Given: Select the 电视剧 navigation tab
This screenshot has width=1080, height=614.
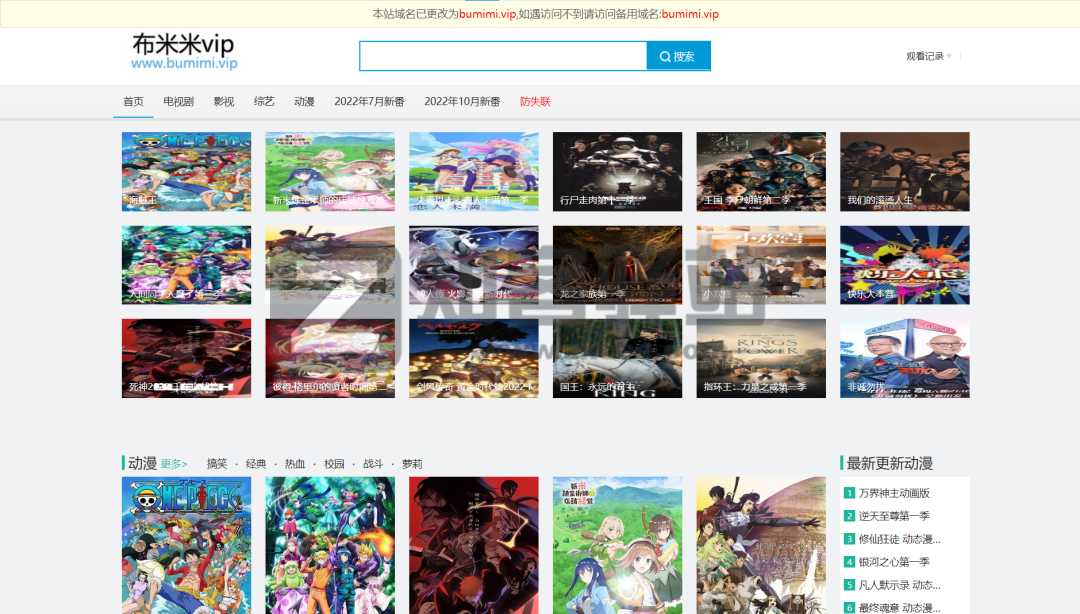Looking at the screenshot, I should pyautogui.click(x=178, y=101).
